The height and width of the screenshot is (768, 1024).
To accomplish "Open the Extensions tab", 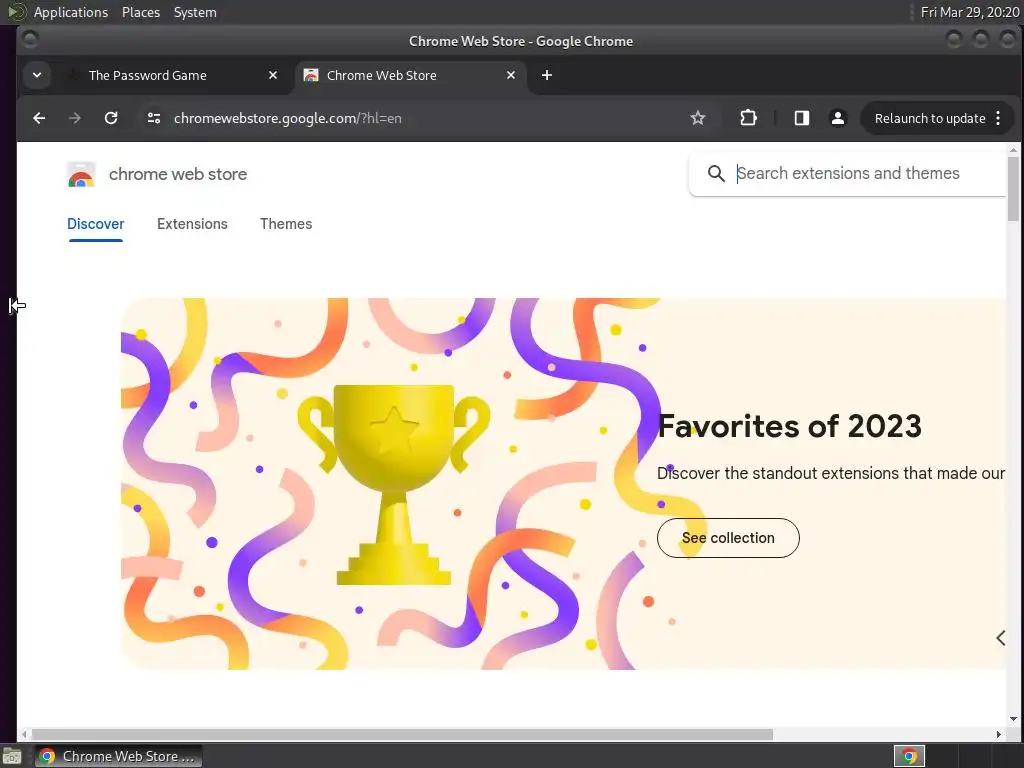I will (192, 224).
